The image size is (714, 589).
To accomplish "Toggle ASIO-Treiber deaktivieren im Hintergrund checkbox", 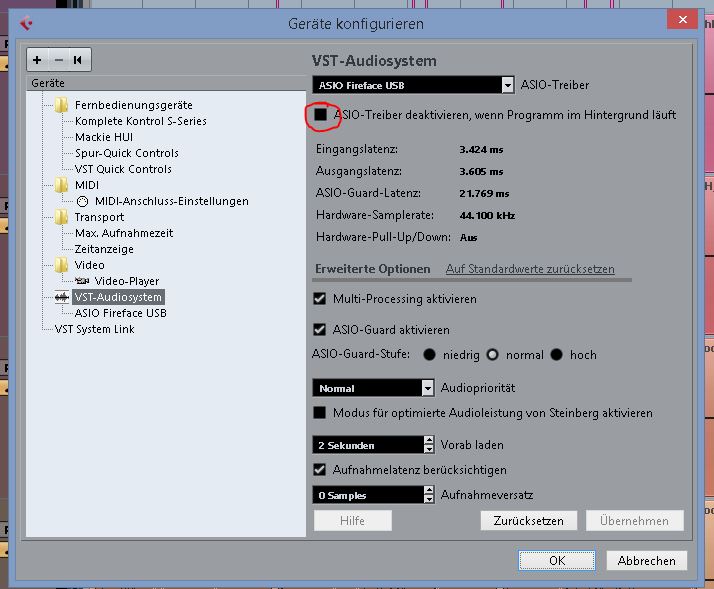I will 321,114.
